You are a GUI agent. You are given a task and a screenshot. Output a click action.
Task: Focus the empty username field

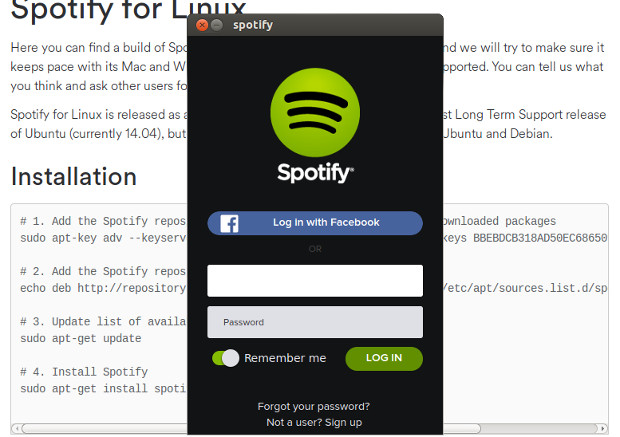tap(315, 281)
